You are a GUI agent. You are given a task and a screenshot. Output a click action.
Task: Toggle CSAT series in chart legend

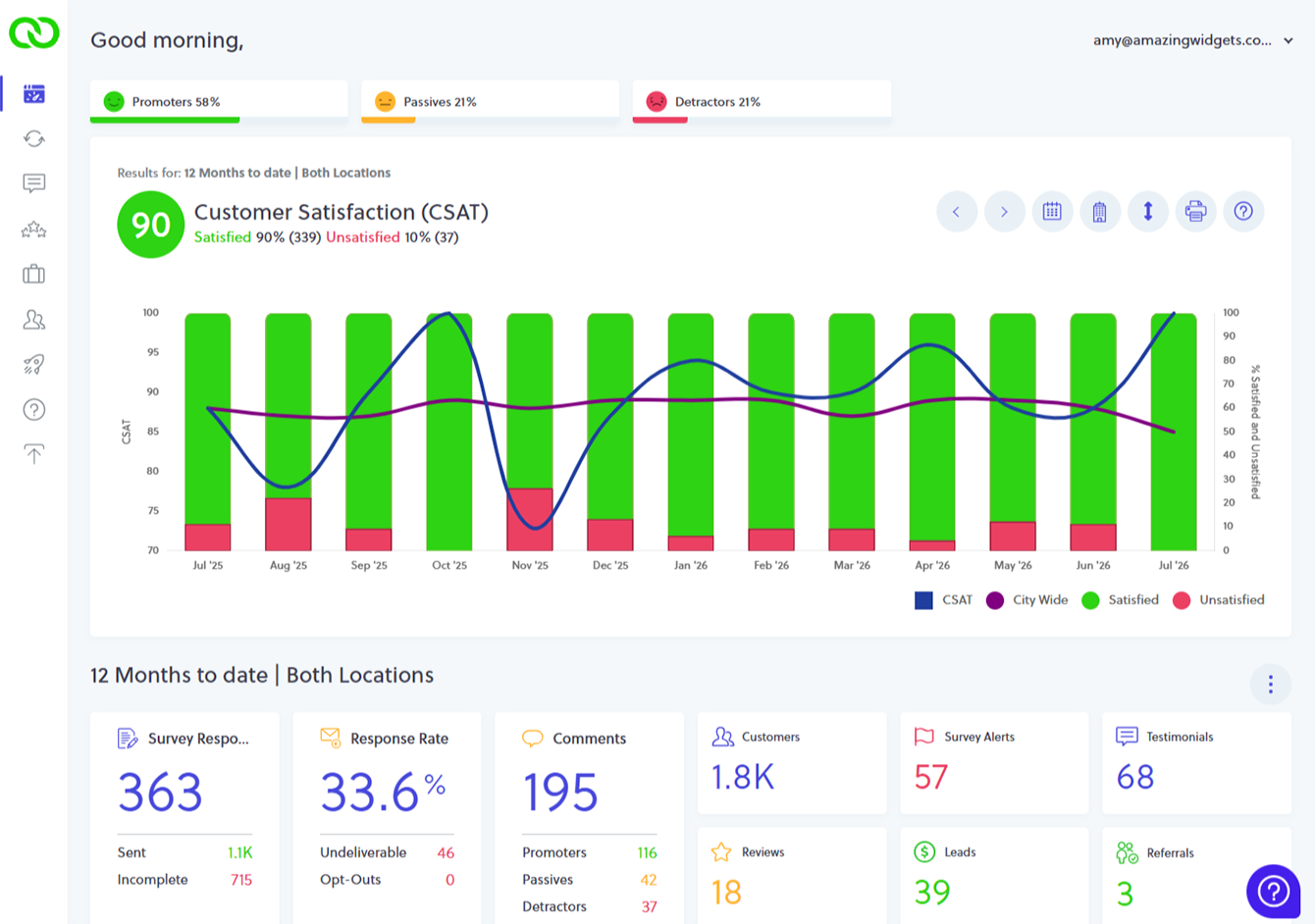943,600
